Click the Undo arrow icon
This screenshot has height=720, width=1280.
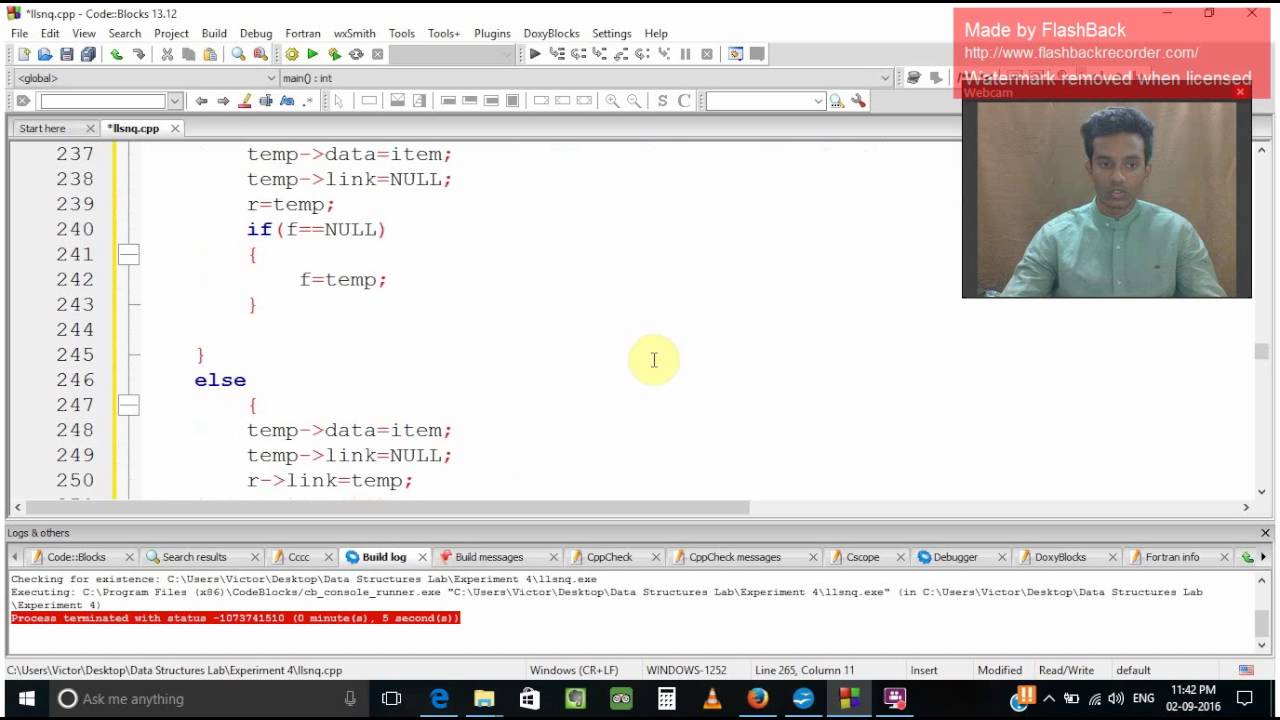tap(117, 54)
